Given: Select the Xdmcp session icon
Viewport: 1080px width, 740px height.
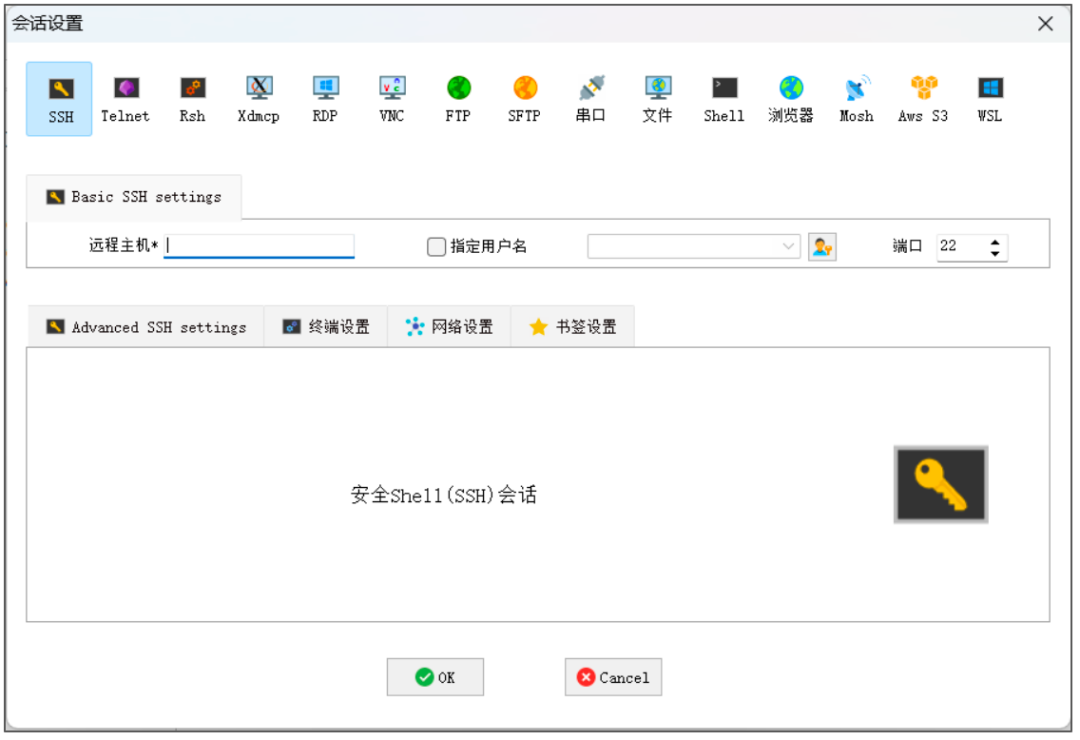Looking at the screenshot, I should tap(257, 97).
